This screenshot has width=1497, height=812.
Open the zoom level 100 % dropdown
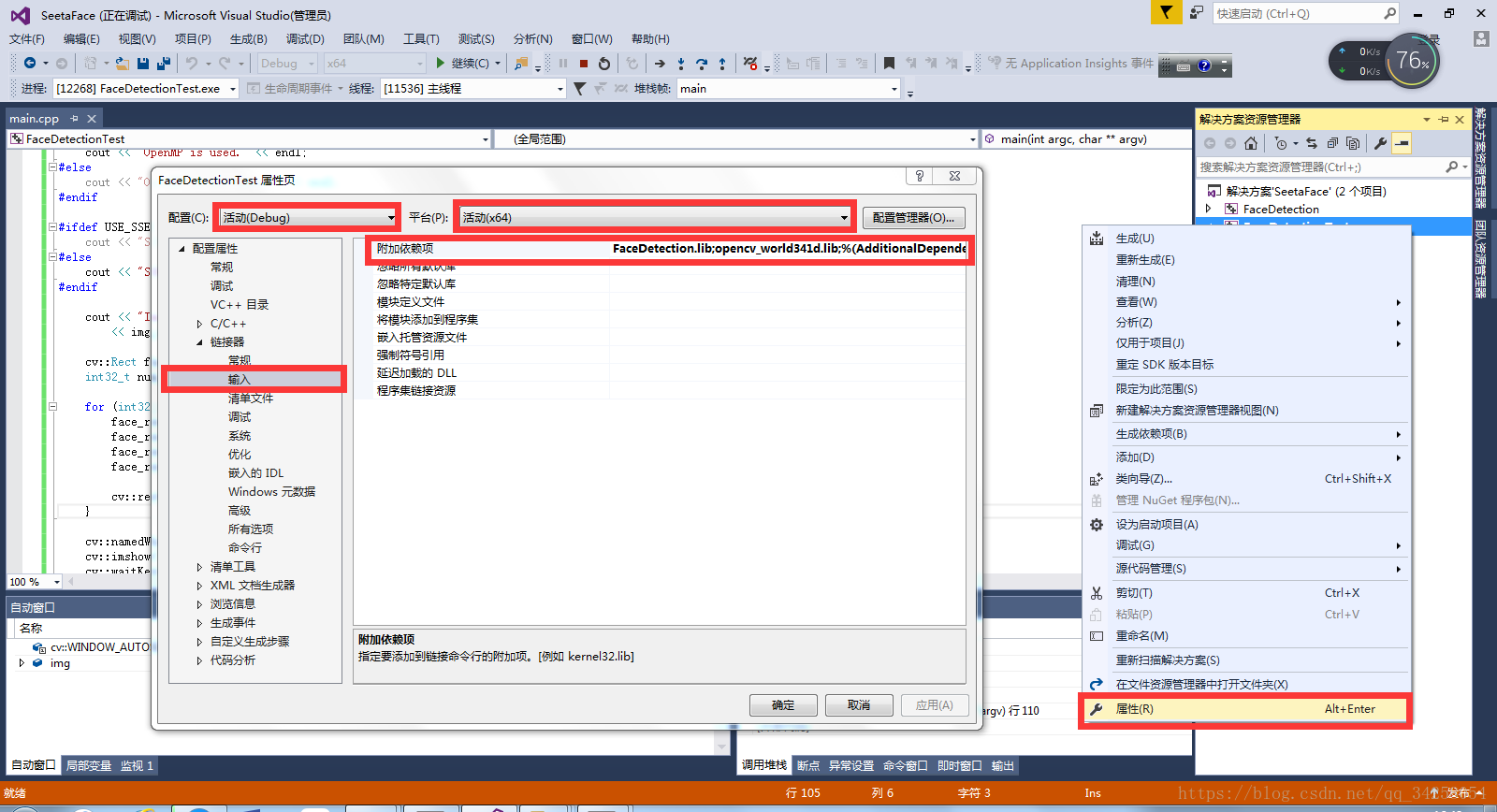click(x=57, y=582)
